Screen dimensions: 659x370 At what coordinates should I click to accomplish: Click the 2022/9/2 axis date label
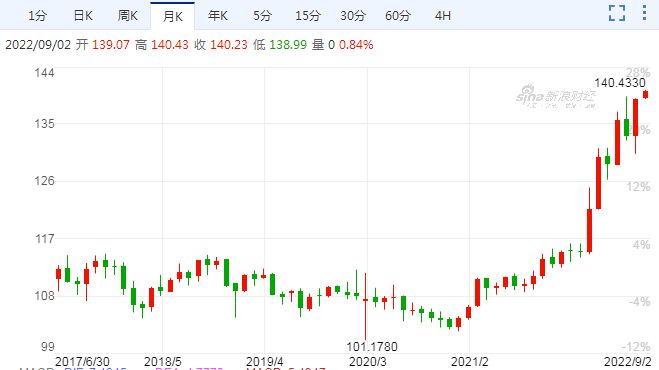(x=627, y=362)
